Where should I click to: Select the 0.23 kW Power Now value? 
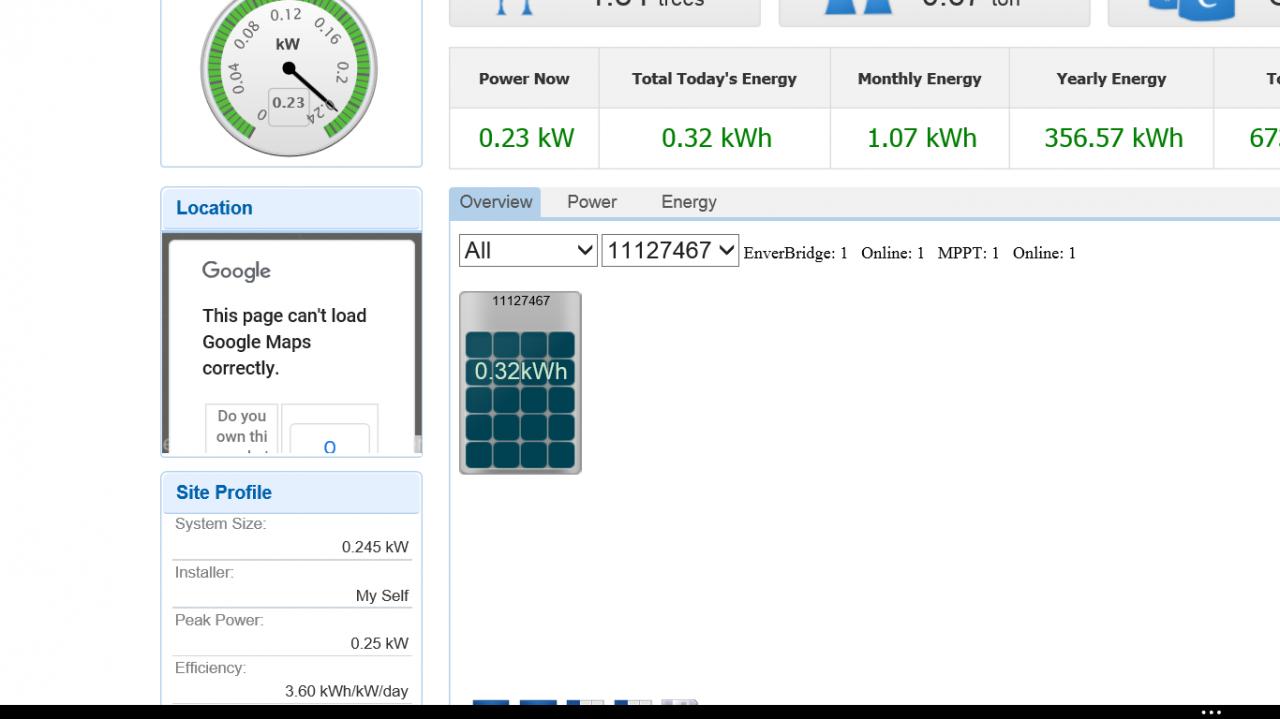(526, 138)
